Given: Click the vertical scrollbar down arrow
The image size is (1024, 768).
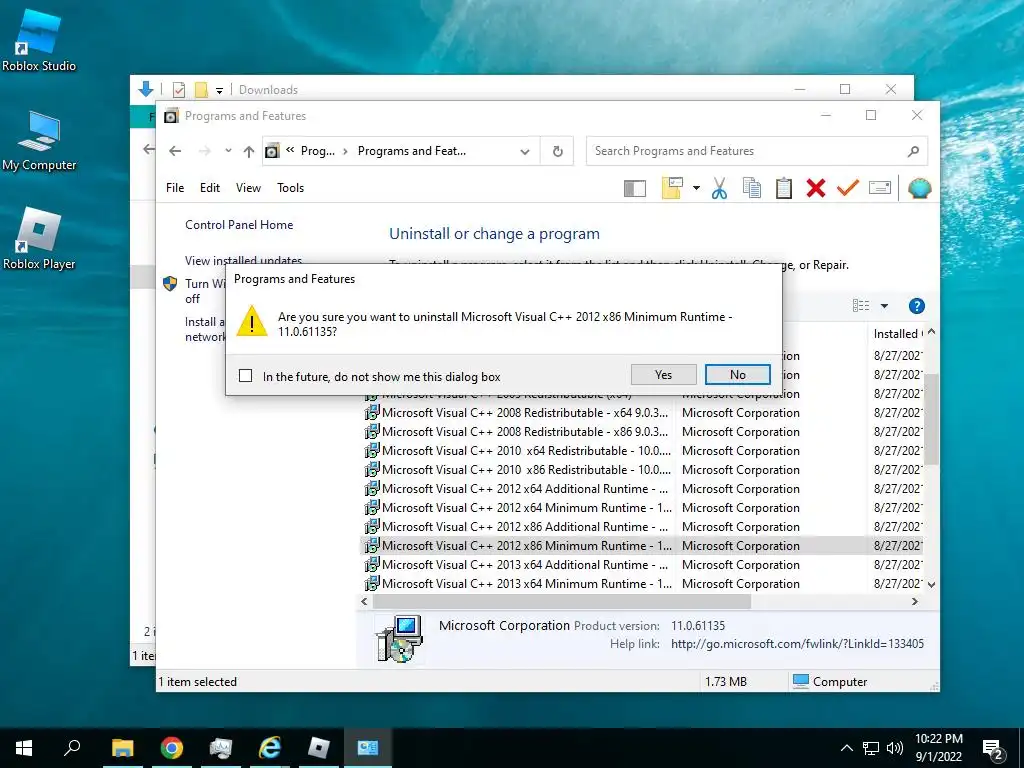Looking at the screenshot, I should (x=932, y=584).
